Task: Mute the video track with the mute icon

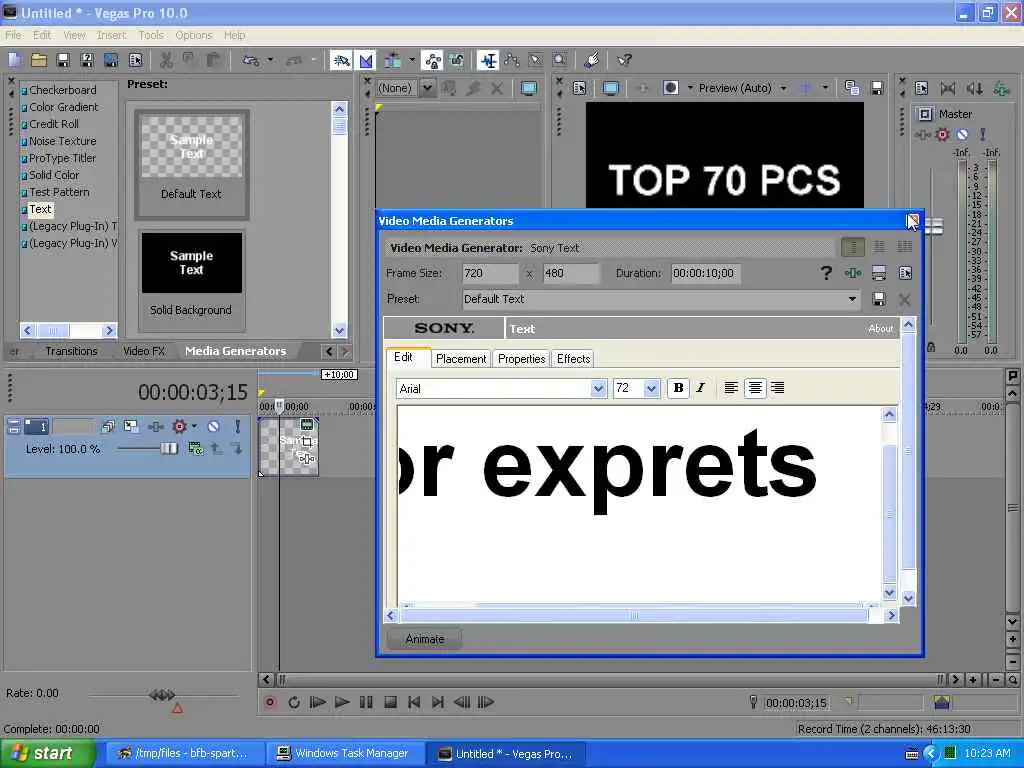Action: 213,426
